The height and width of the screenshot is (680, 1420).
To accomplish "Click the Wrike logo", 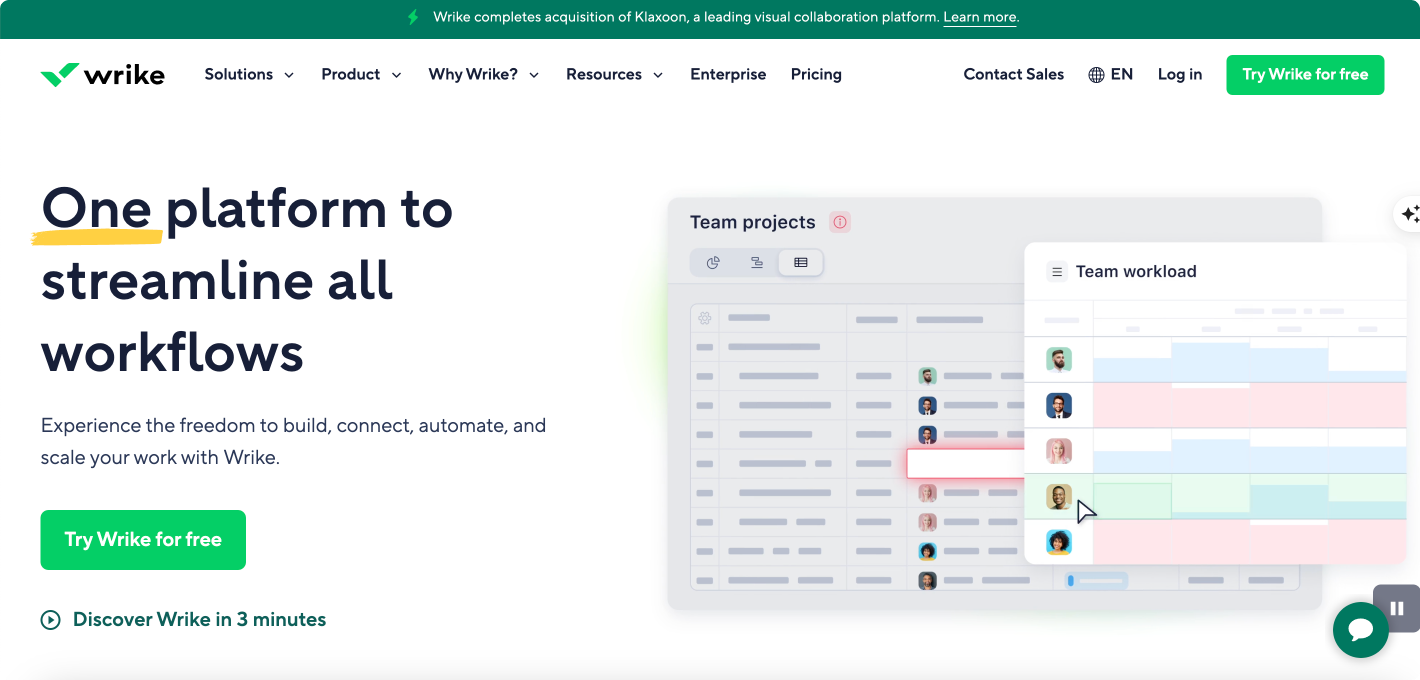I will click(102, 75).
